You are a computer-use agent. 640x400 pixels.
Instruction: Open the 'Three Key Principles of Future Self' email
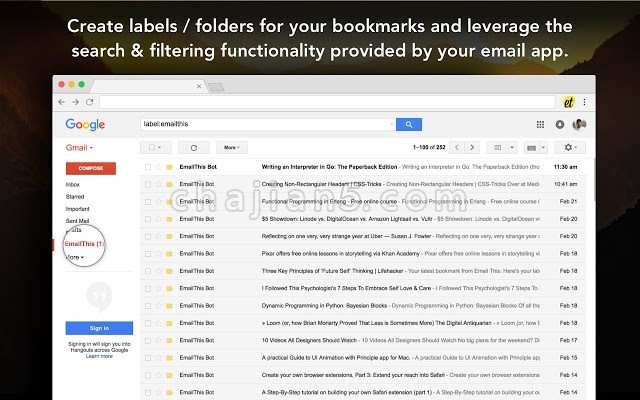362,271
